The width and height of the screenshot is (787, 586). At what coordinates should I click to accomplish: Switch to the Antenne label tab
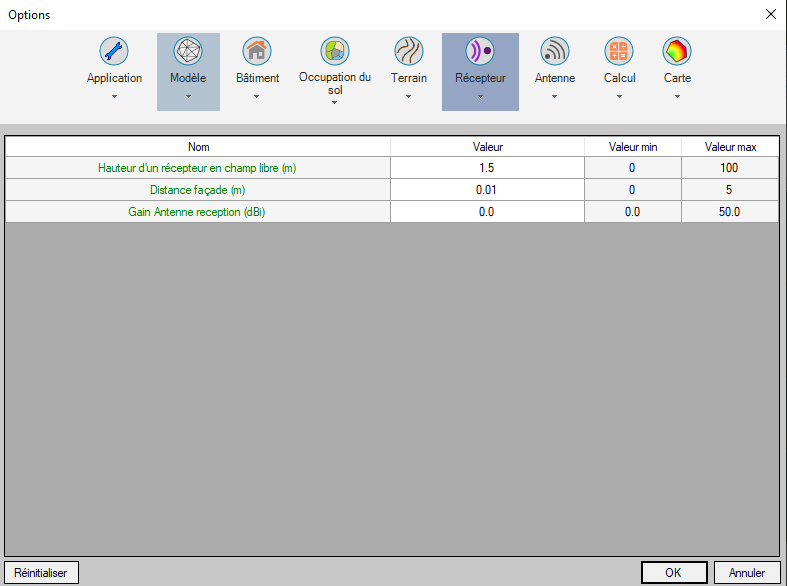555,78
